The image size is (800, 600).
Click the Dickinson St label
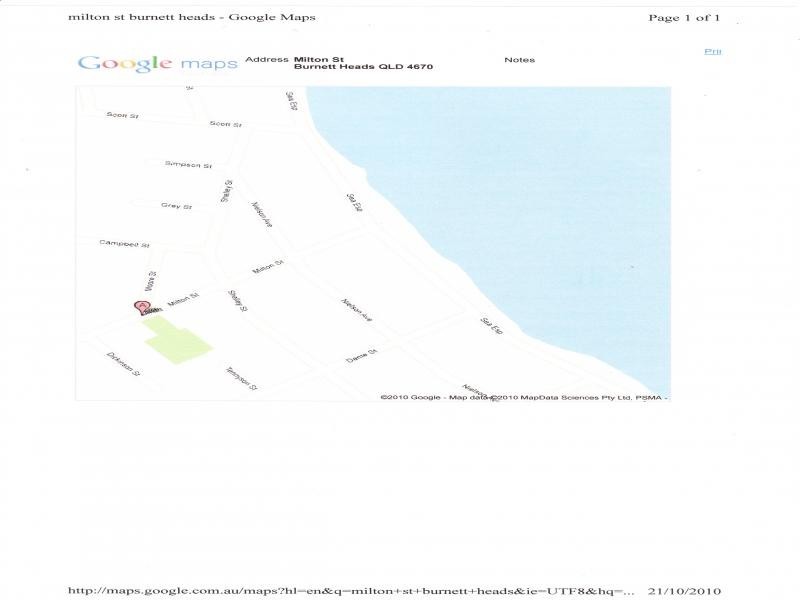pyautogui.click(x=122, y=364)
